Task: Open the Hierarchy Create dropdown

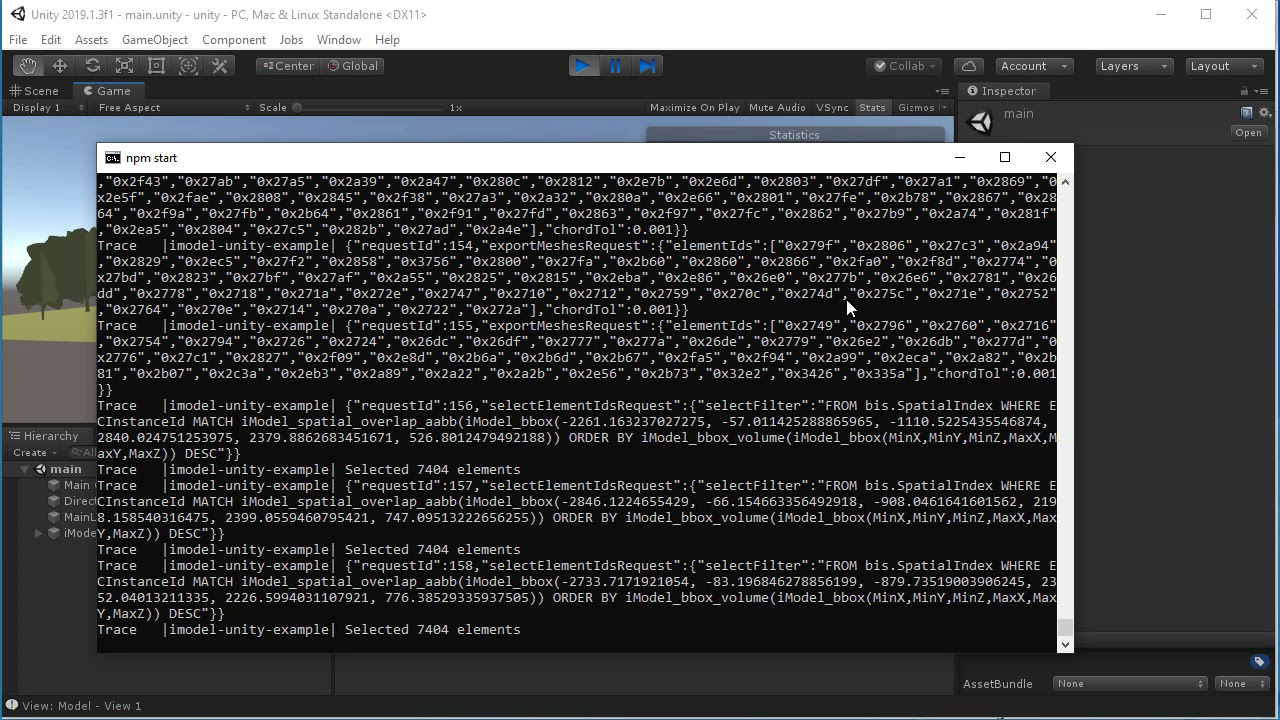Action: pyautogui.click(x=33, y=453)
